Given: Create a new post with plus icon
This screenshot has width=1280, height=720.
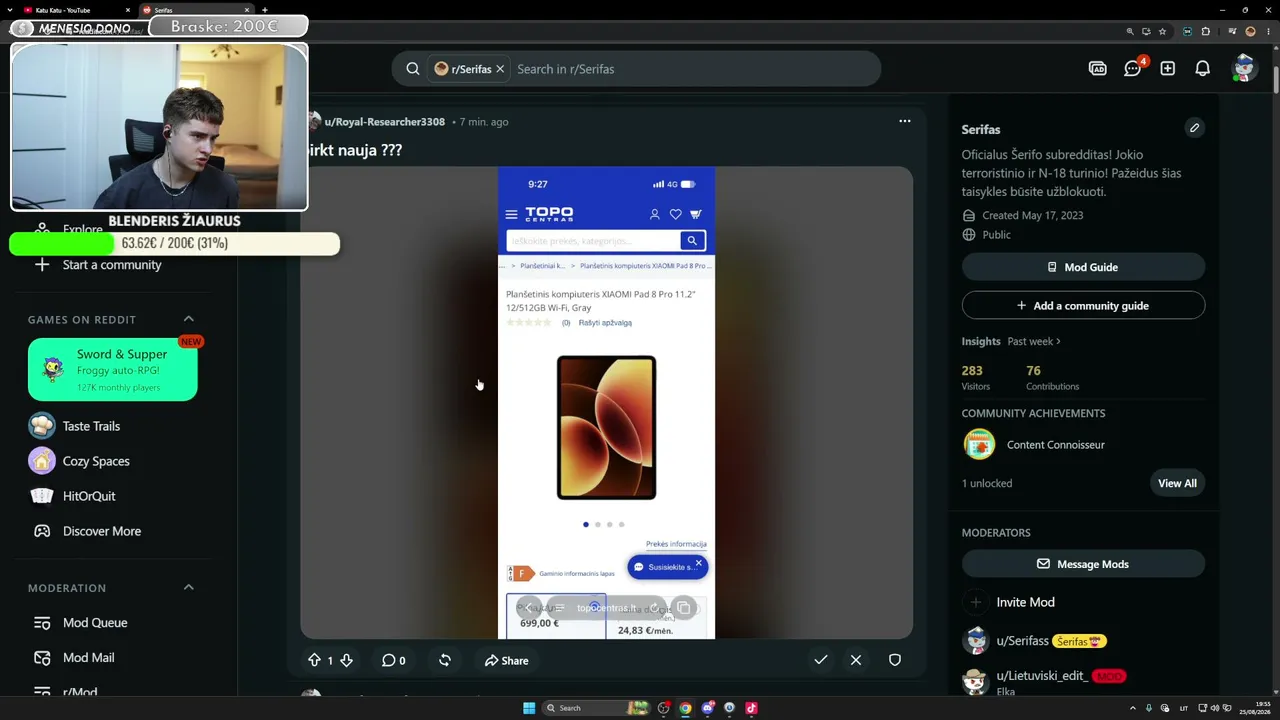Looking at the screenshot, I should [1167, 69].
